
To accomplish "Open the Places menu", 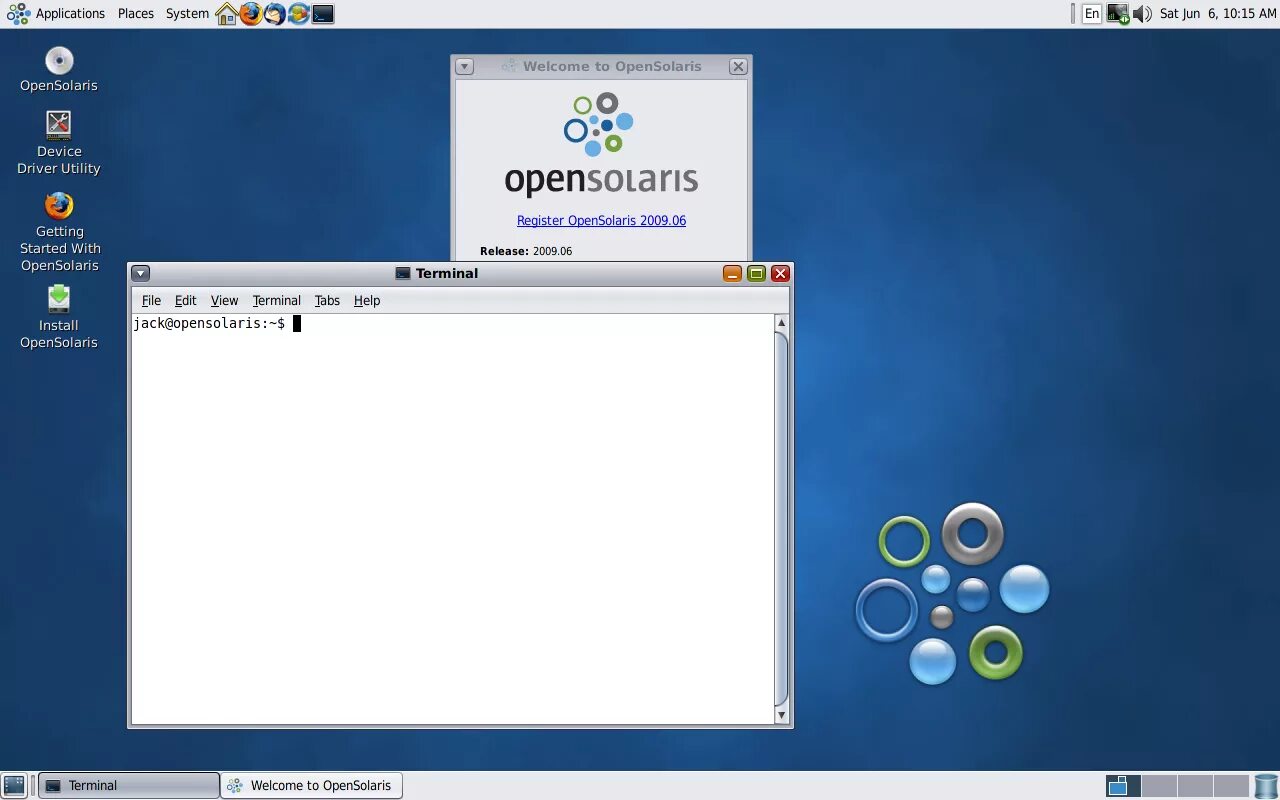I will point(136,14).
